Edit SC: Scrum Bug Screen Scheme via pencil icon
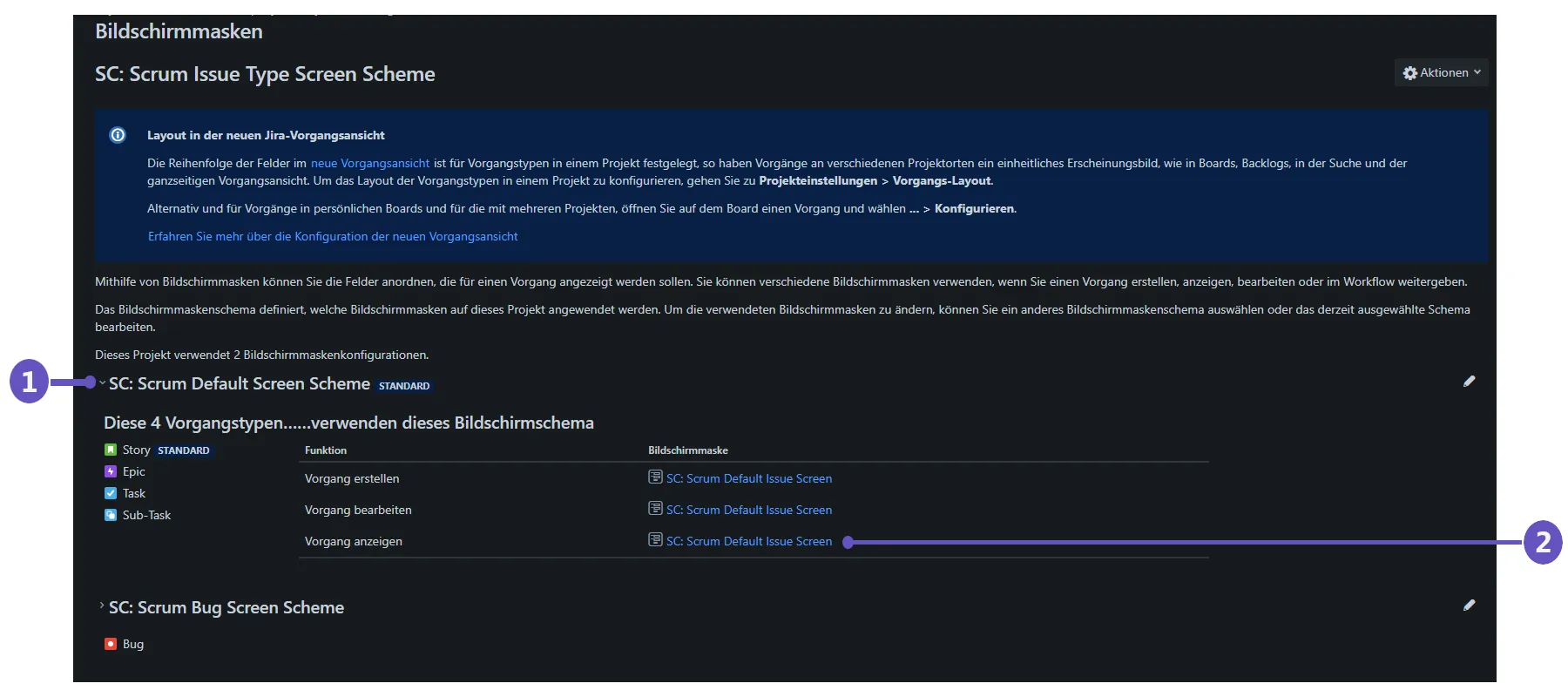The height and width of the screenshot is (697, 1568). (x=1469, y=605)
